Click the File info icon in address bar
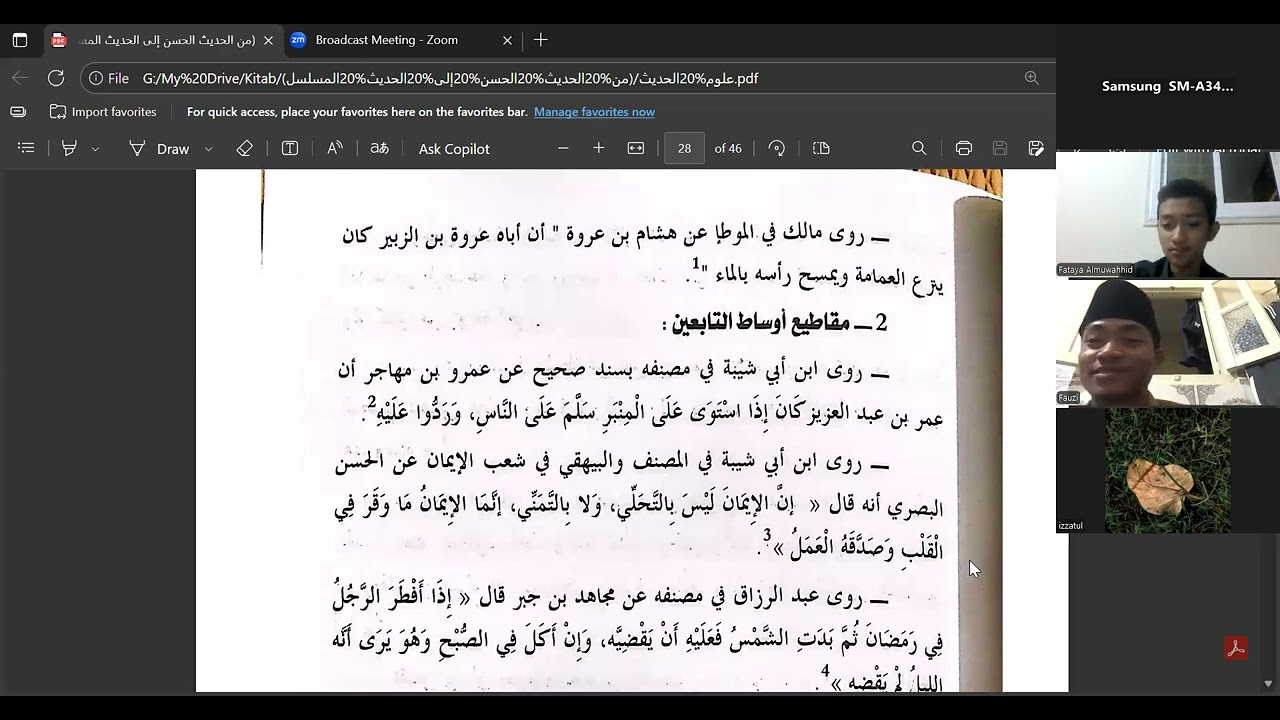Viewport: 1280px width, 720px height. tap(109, 78)
